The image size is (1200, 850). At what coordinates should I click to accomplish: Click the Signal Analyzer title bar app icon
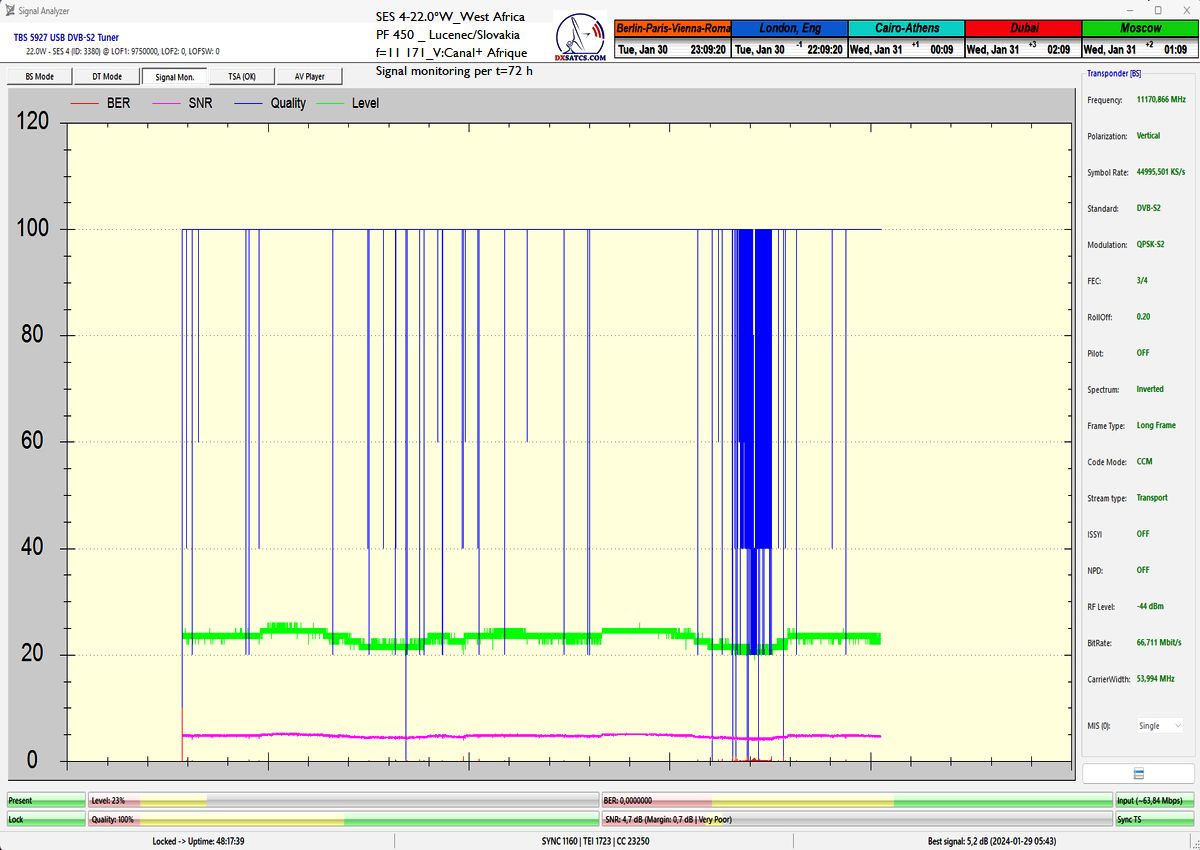tap(10, 11)
